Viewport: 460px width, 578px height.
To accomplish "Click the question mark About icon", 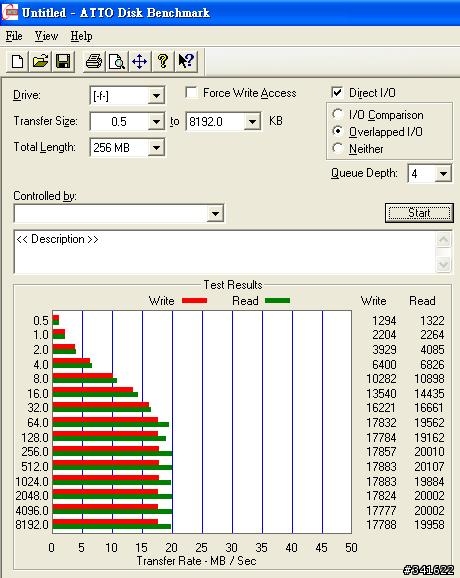I will [x=163, y=61].
